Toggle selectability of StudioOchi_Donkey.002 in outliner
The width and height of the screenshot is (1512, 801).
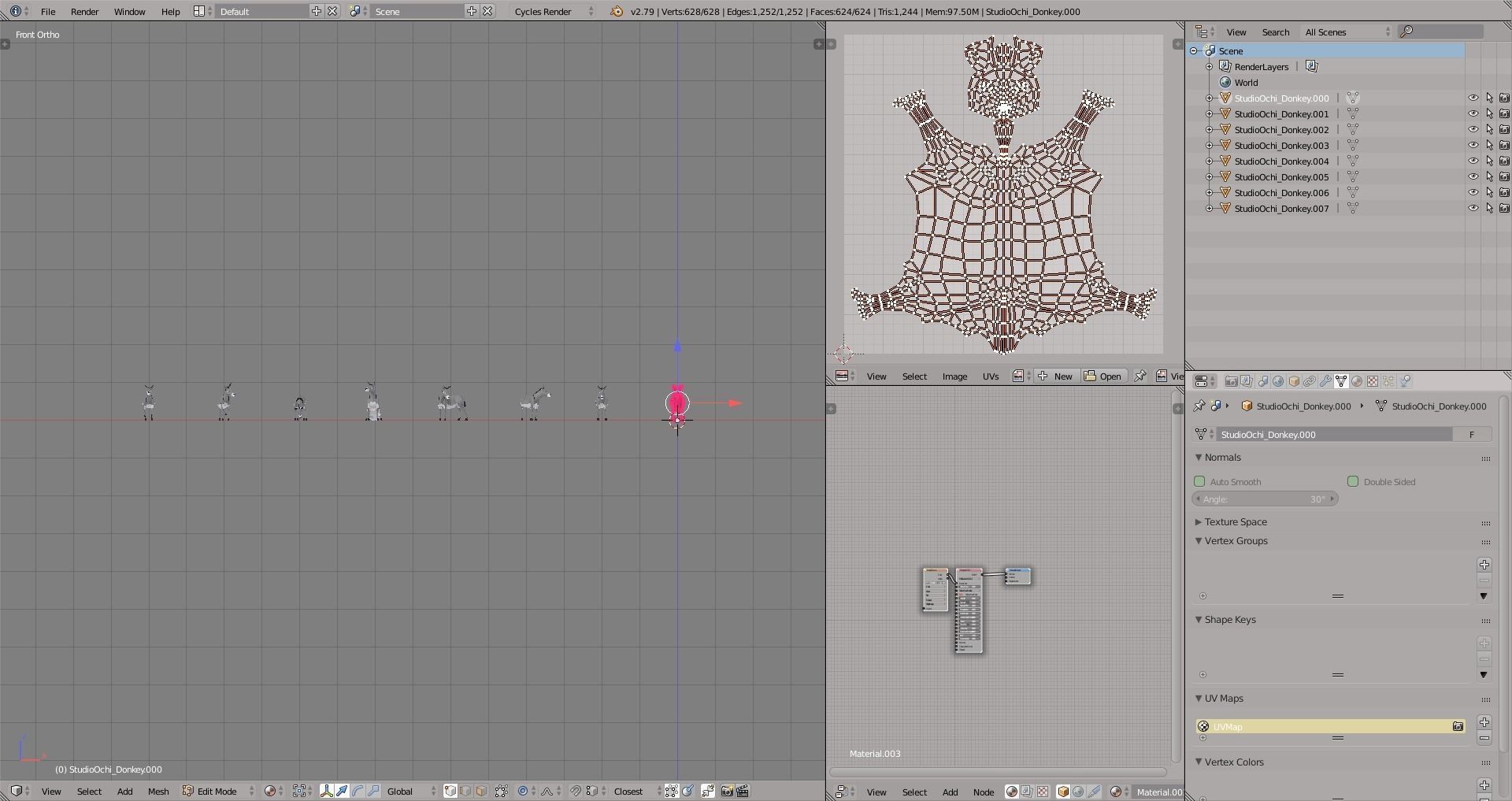1489,130
